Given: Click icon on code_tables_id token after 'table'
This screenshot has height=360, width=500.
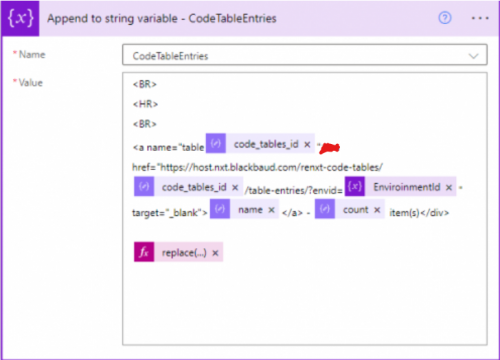Looking at the screenshot, I should tap(216, 143).
